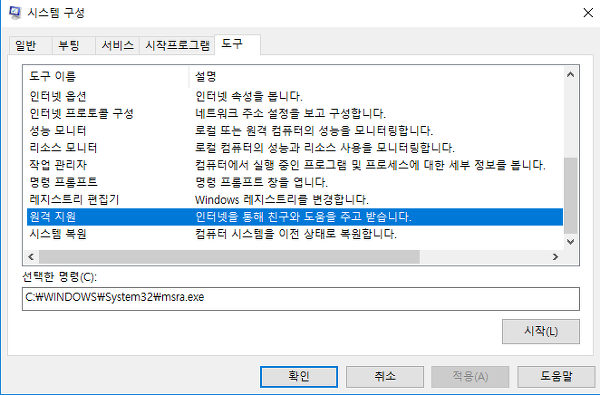Click description '인터넷 속성을 봅니다.'

(249, 96)
